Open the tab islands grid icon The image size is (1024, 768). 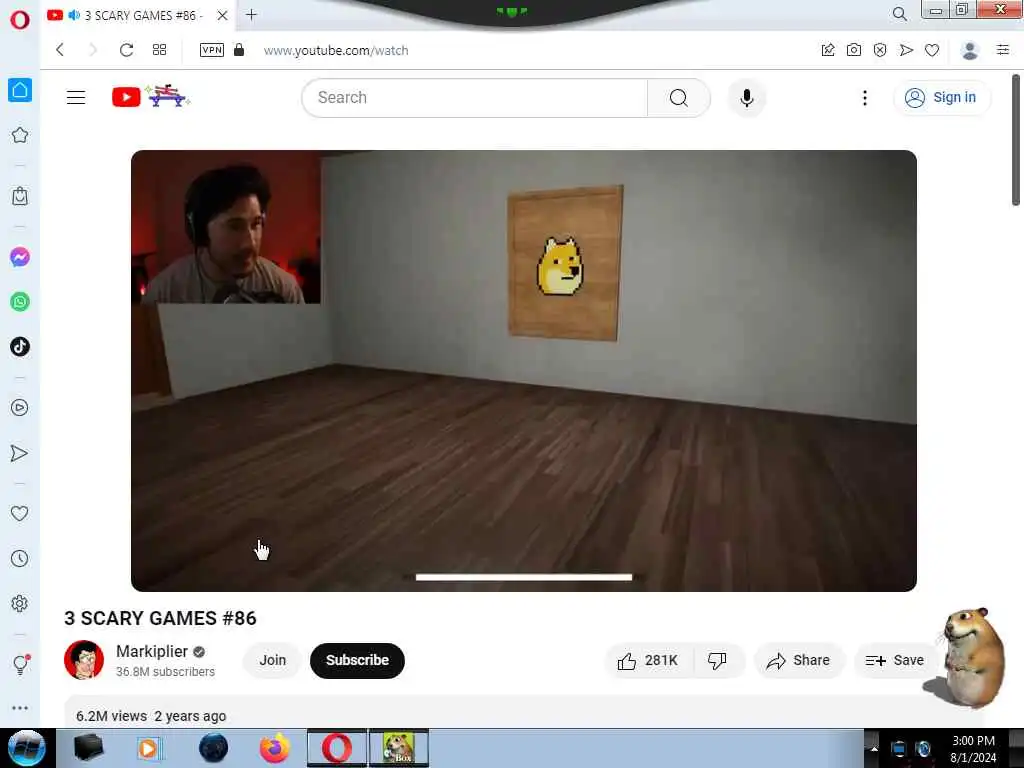pos(159,50)
